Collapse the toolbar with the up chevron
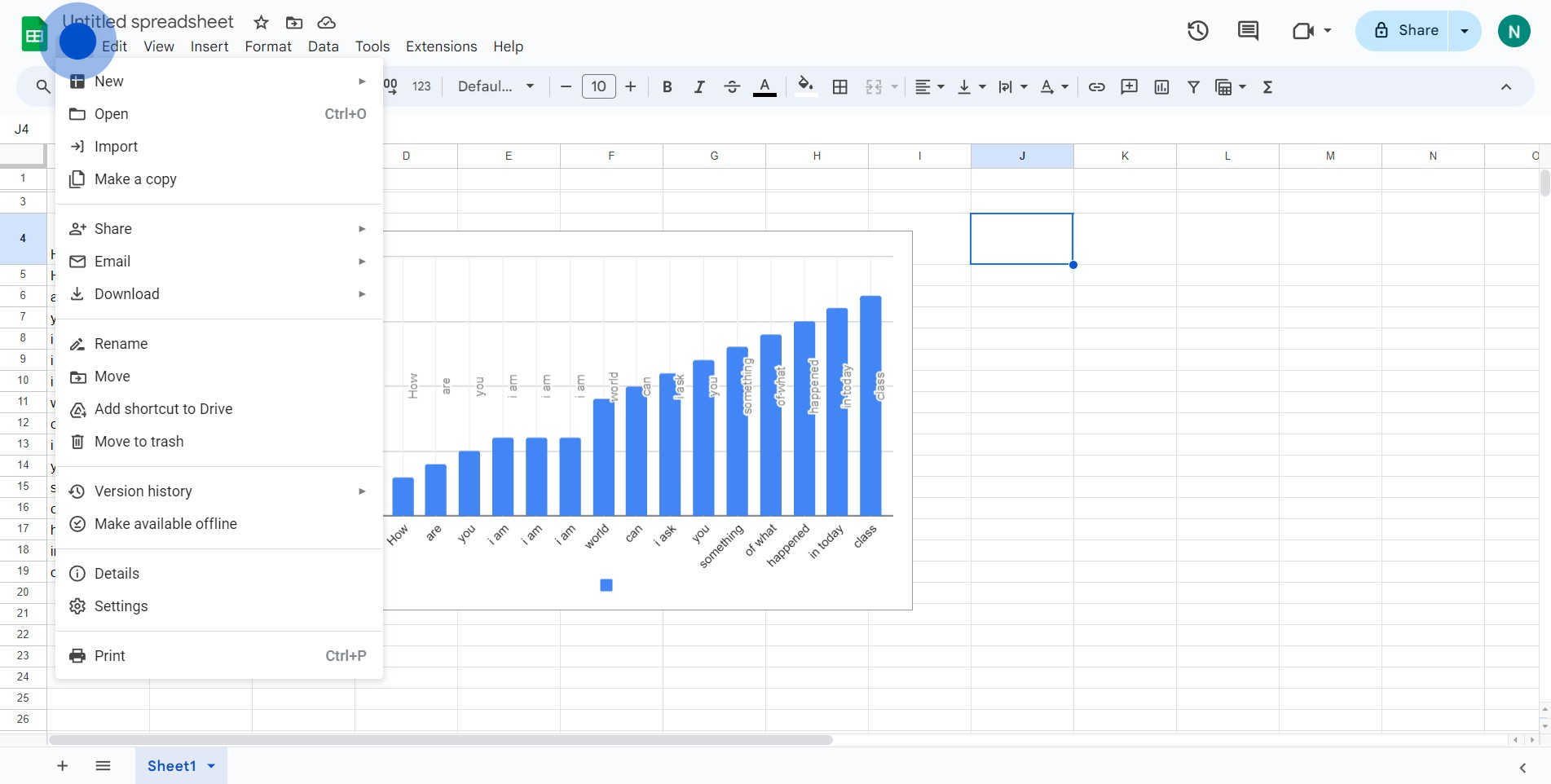1551x784 pixels. (x=1506, y=86)
